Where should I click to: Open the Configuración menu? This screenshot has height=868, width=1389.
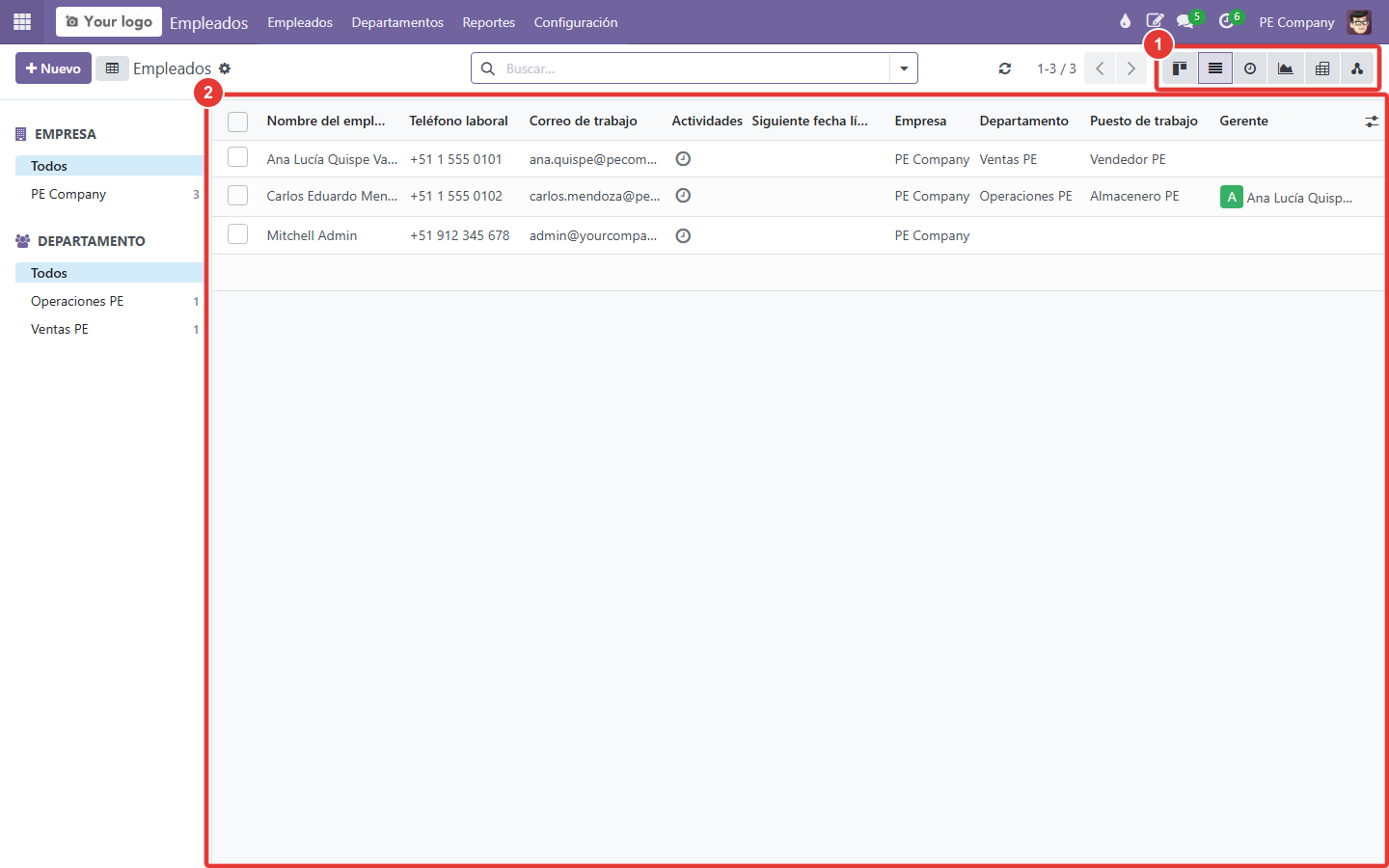576,22
